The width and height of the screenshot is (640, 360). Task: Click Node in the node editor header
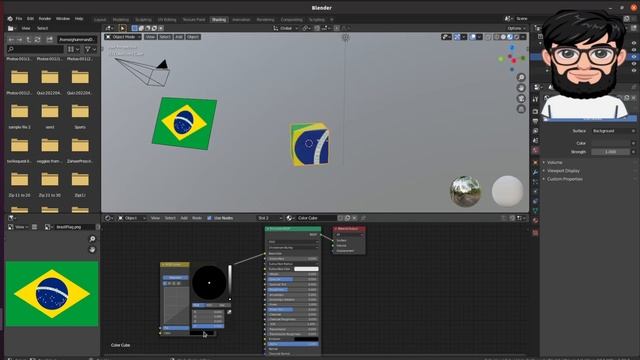tap(197, 218)
